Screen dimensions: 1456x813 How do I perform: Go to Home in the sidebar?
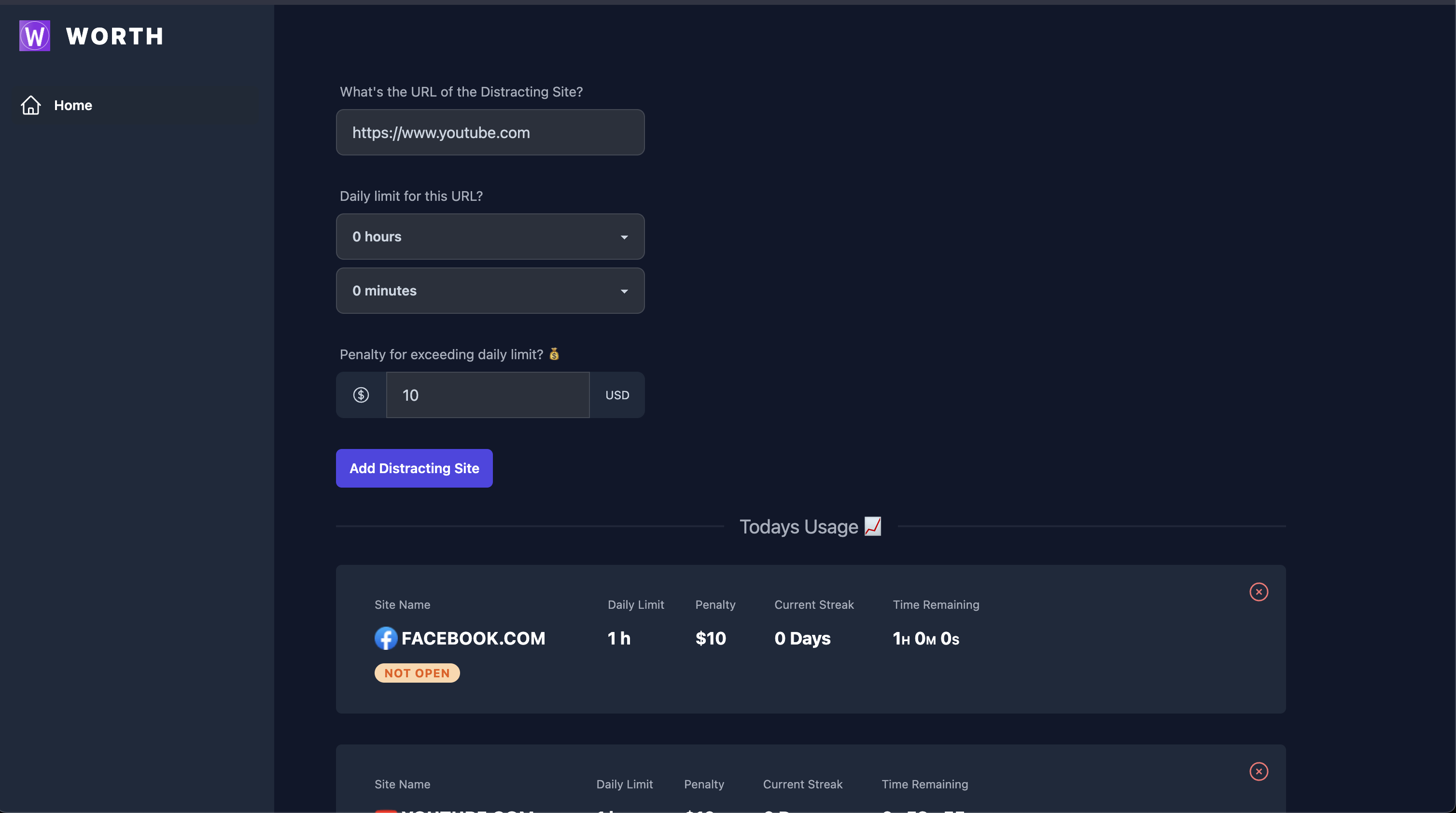73,105
